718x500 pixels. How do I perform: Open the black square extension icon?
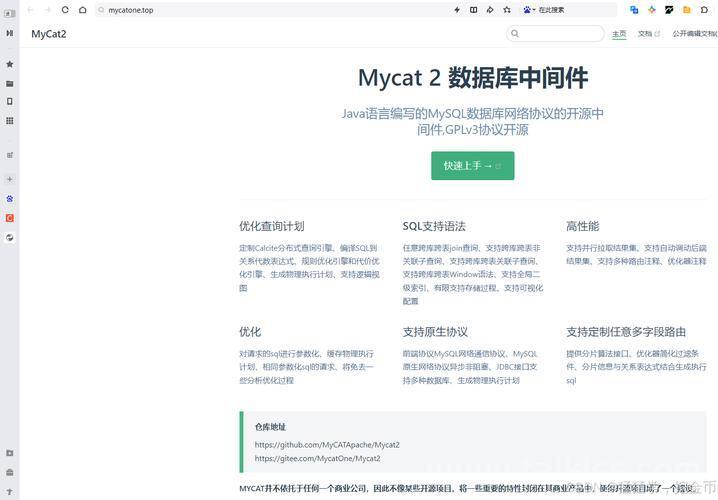coord(669,10)
